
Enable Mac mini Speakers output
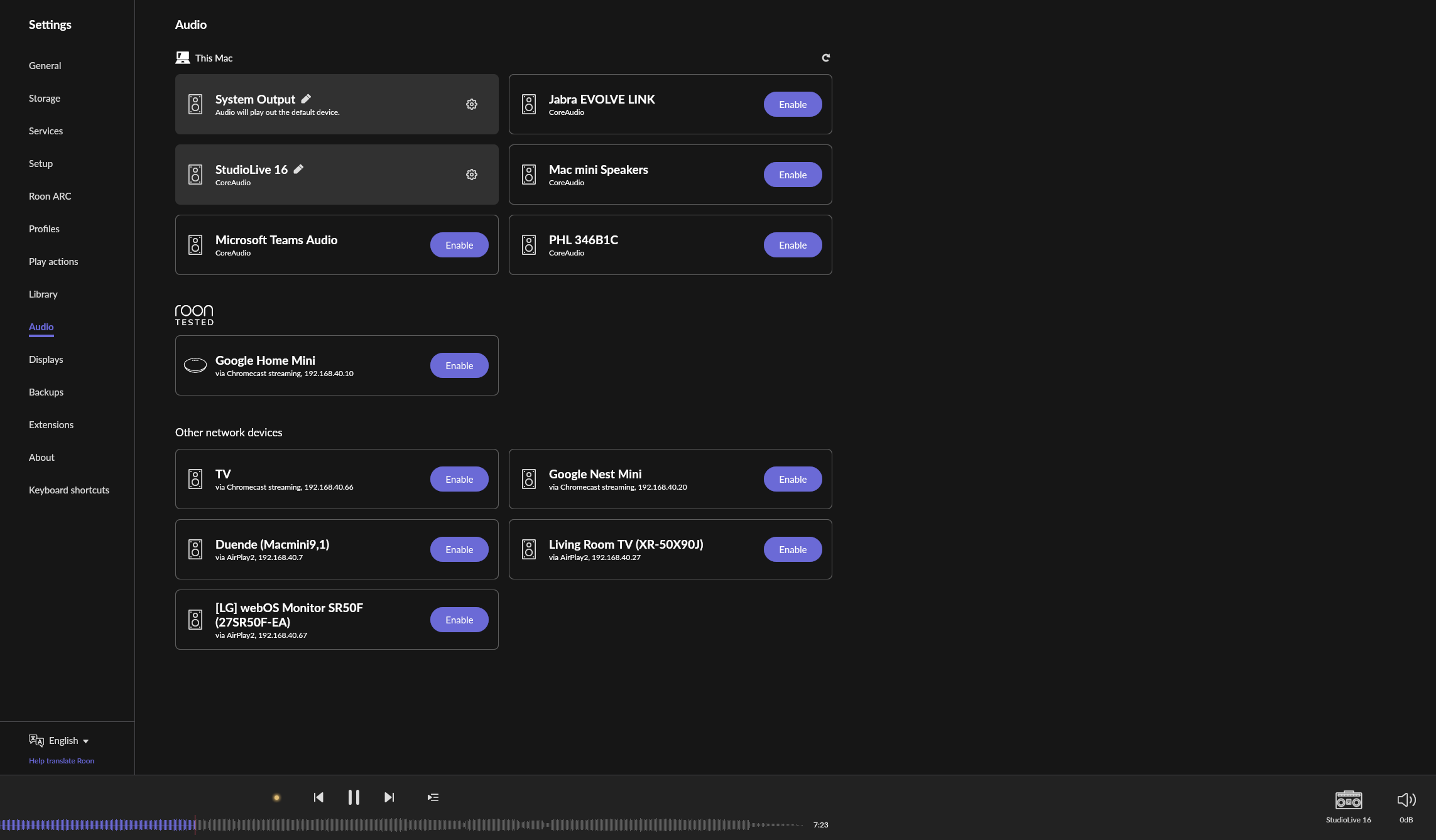pos(793,175)
